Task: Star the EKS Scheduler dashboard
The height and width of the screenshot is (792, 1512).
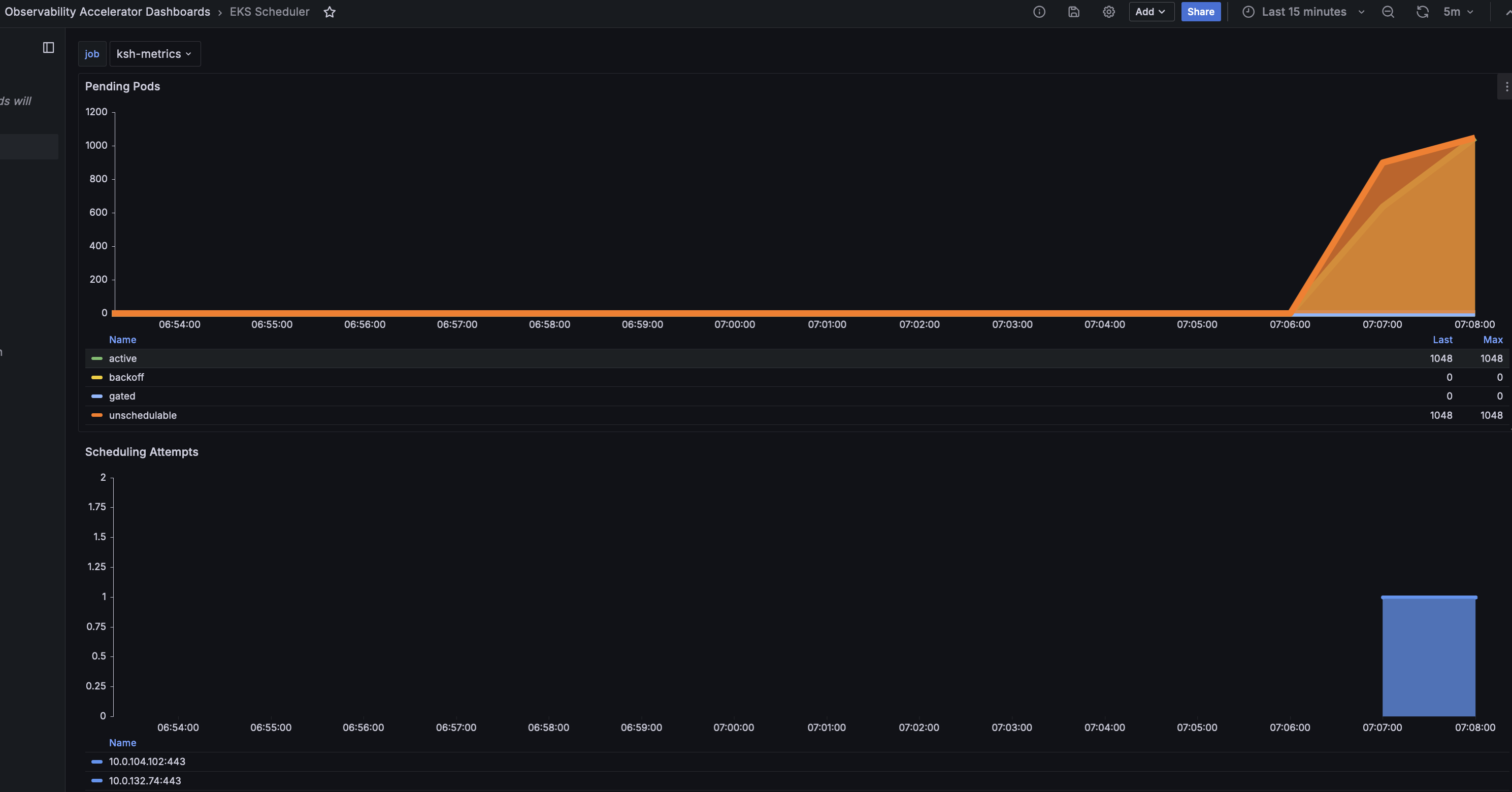Action: coord(330,12)
